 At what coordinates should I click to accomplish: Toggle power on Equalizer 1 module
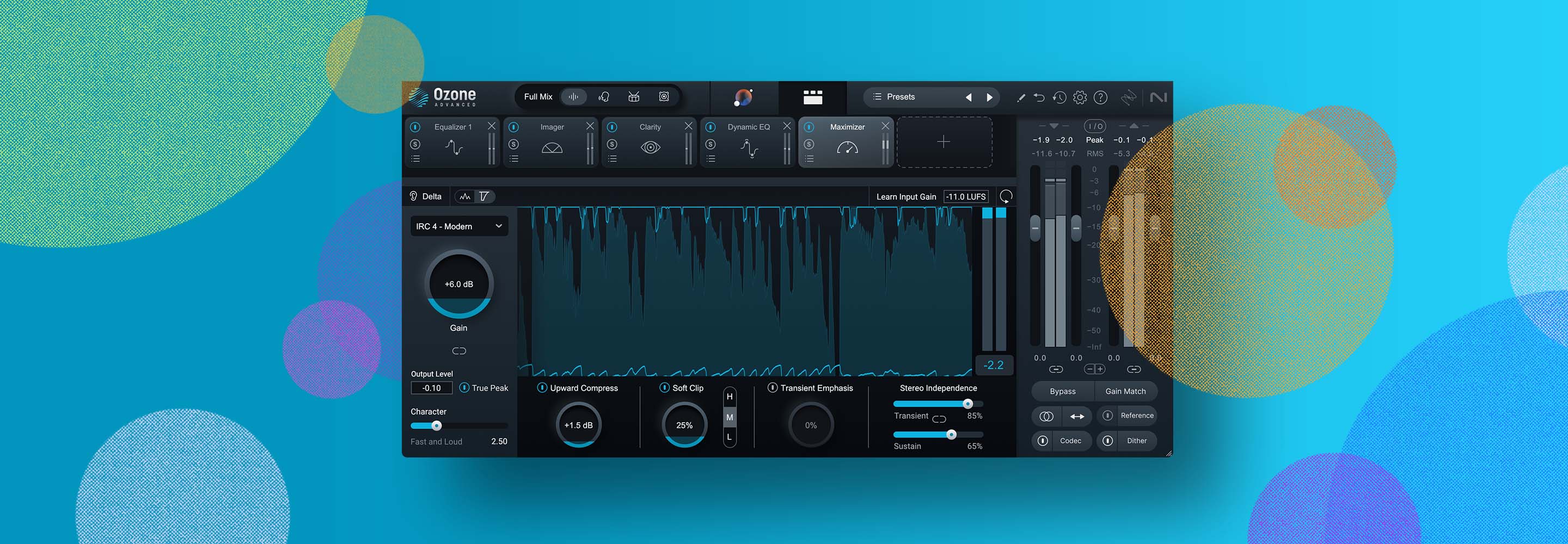click(415, 127)
